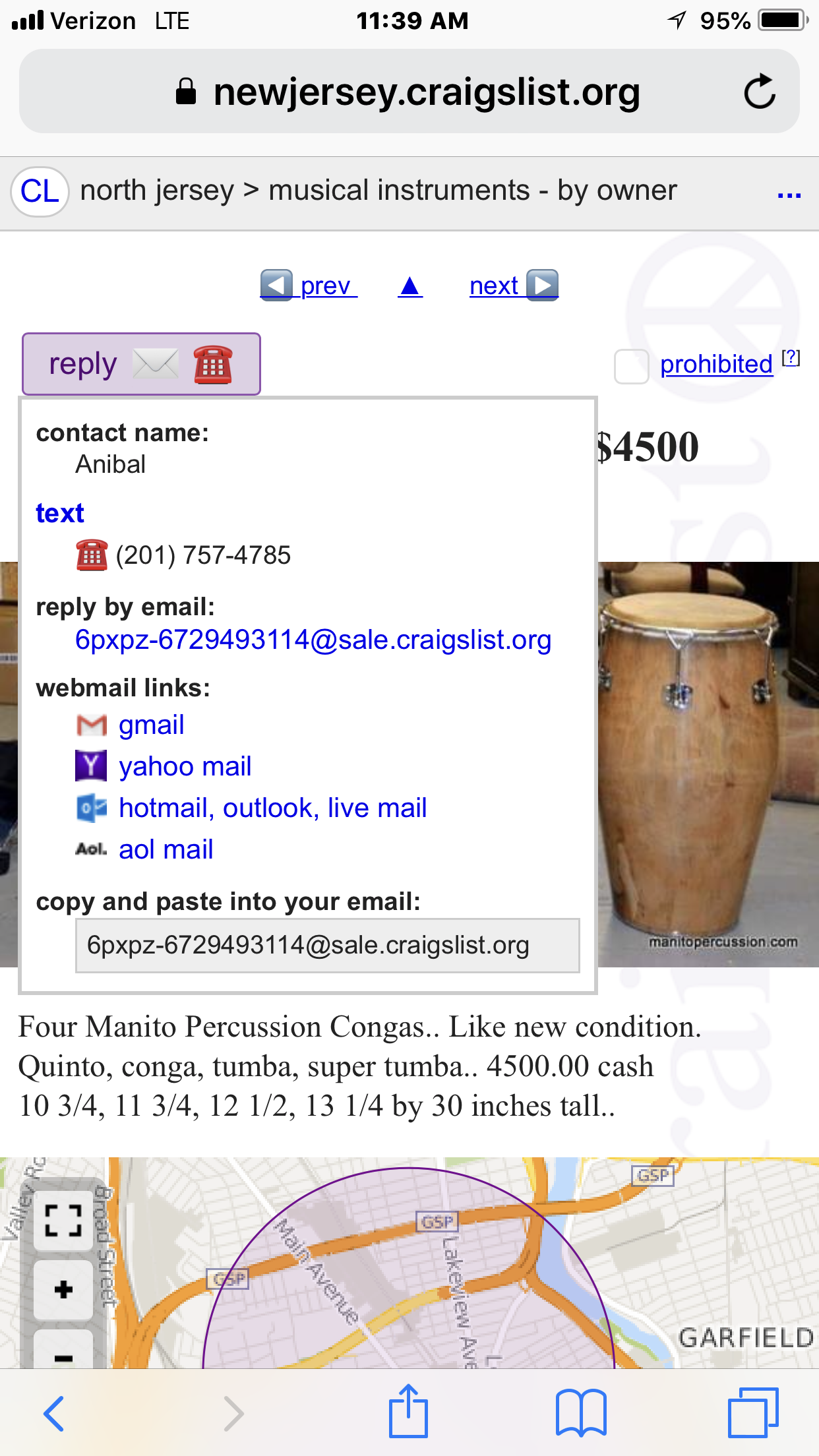The image size is (819, 1456).
Task: Tap the up triangle to listings
Action: point(410,286)
